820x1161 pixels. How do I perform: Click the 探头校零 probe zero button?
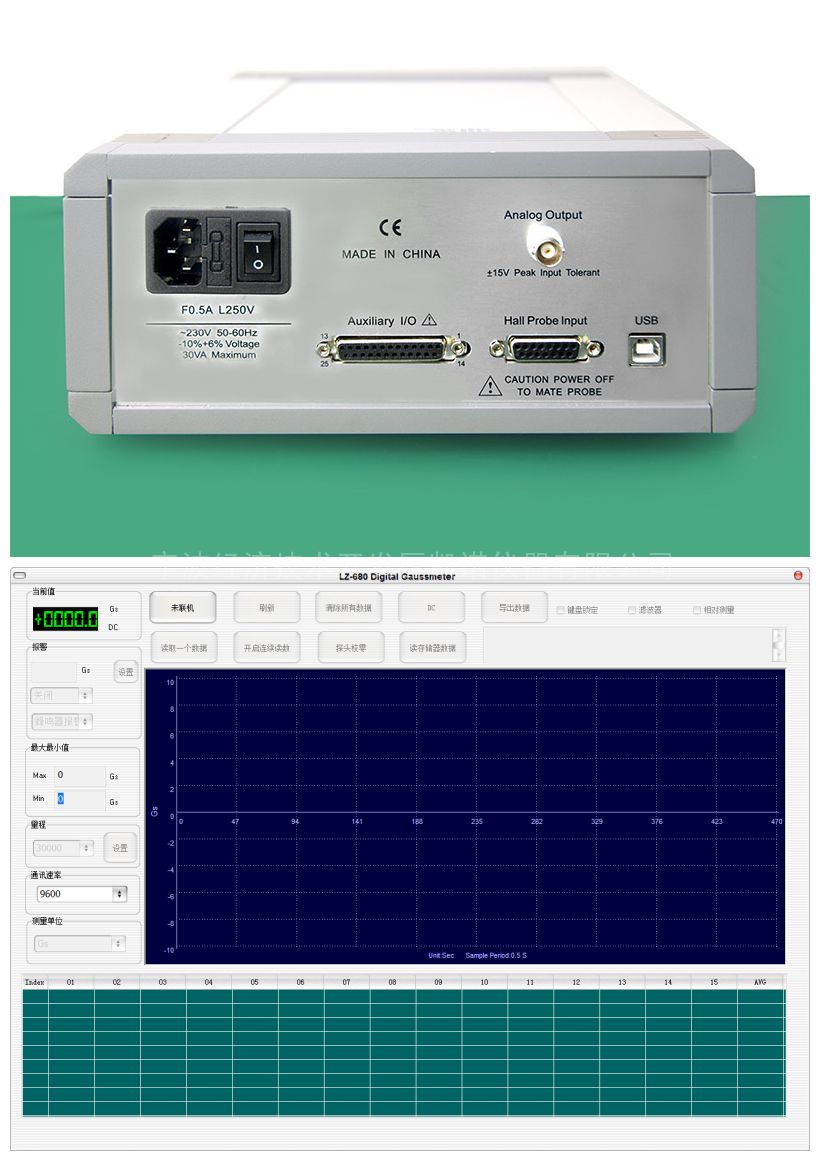(x=348, y=648)
